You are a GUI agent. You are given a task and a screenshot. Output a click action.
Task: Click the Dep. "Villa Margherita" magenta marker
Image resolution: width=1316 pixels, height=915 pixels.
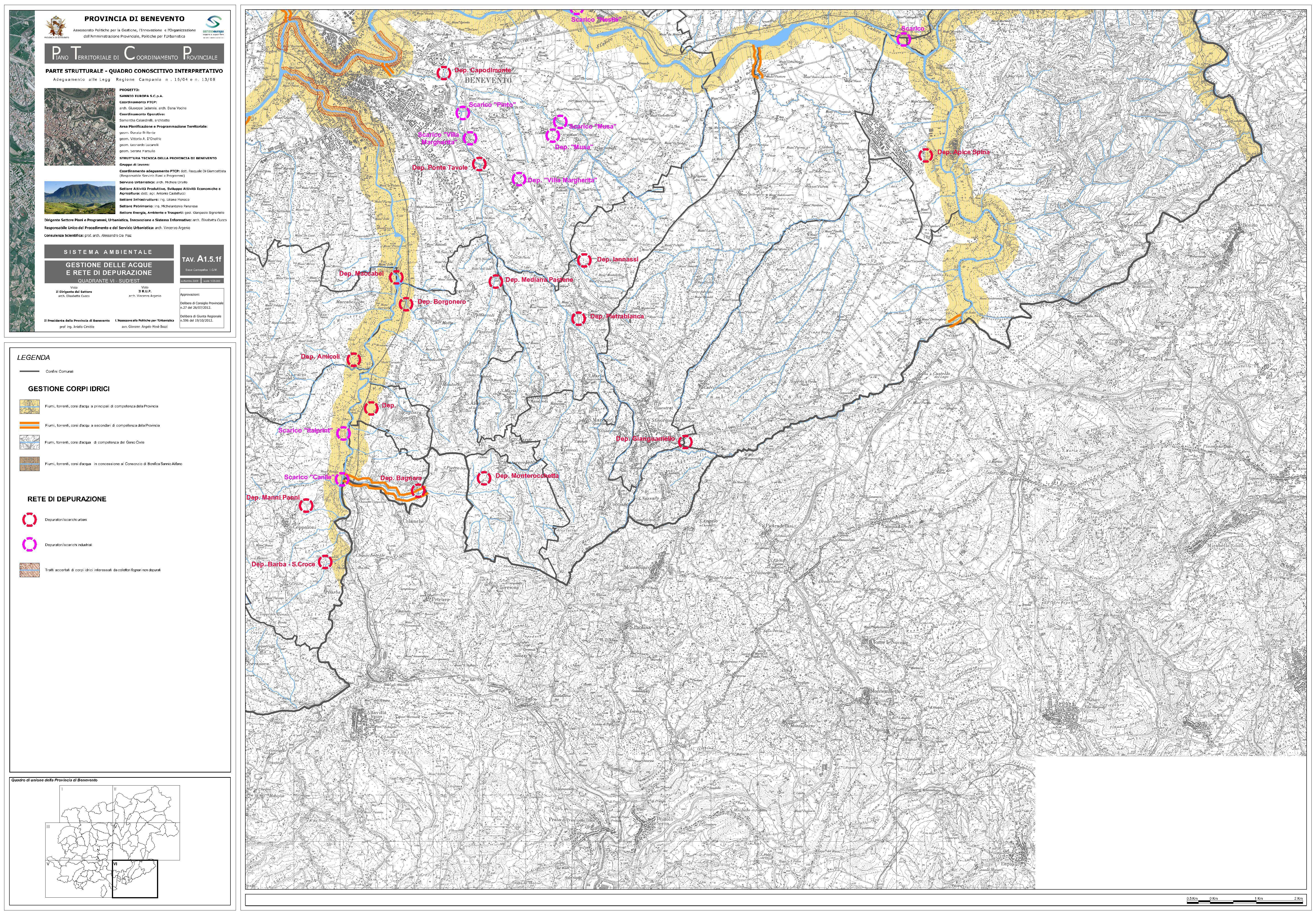coord(518,179)
